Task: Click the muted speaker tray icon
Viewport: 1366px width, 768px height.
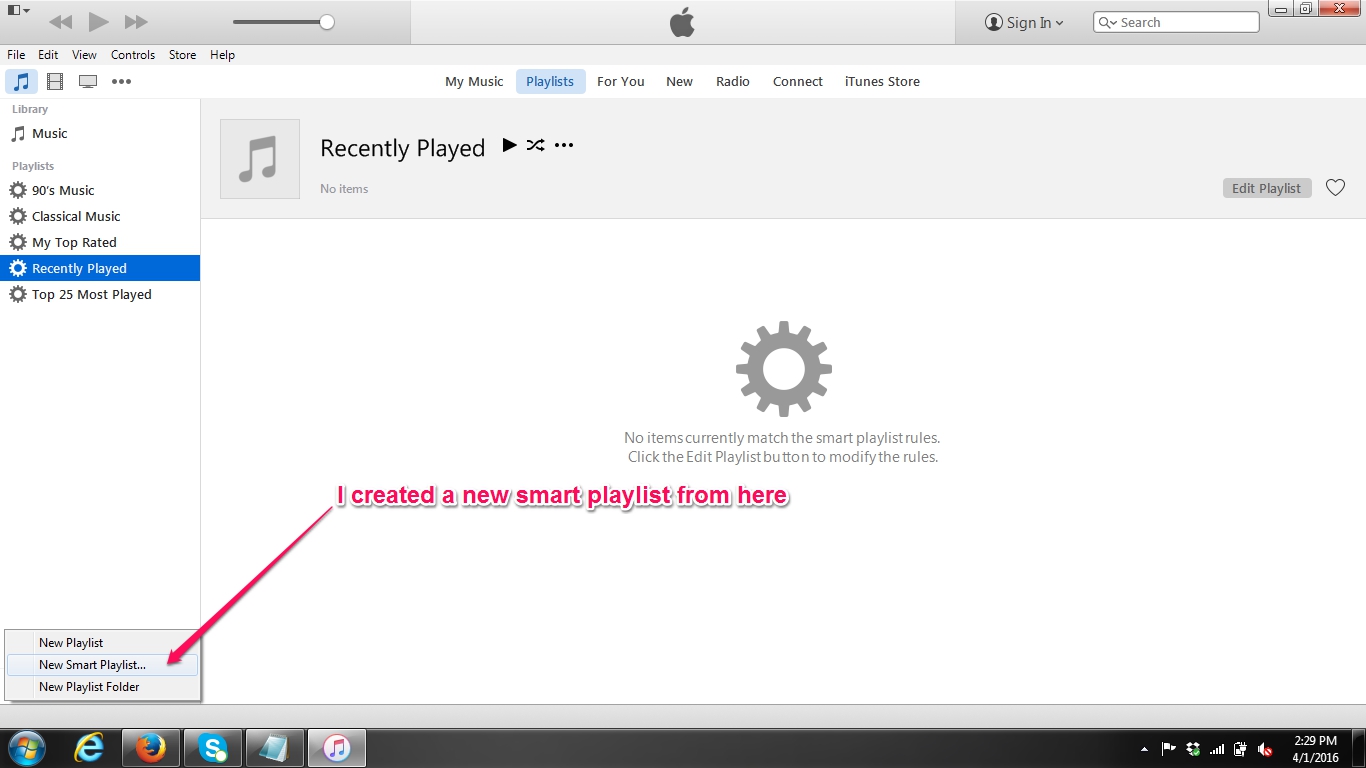Action: (1265, 749)
